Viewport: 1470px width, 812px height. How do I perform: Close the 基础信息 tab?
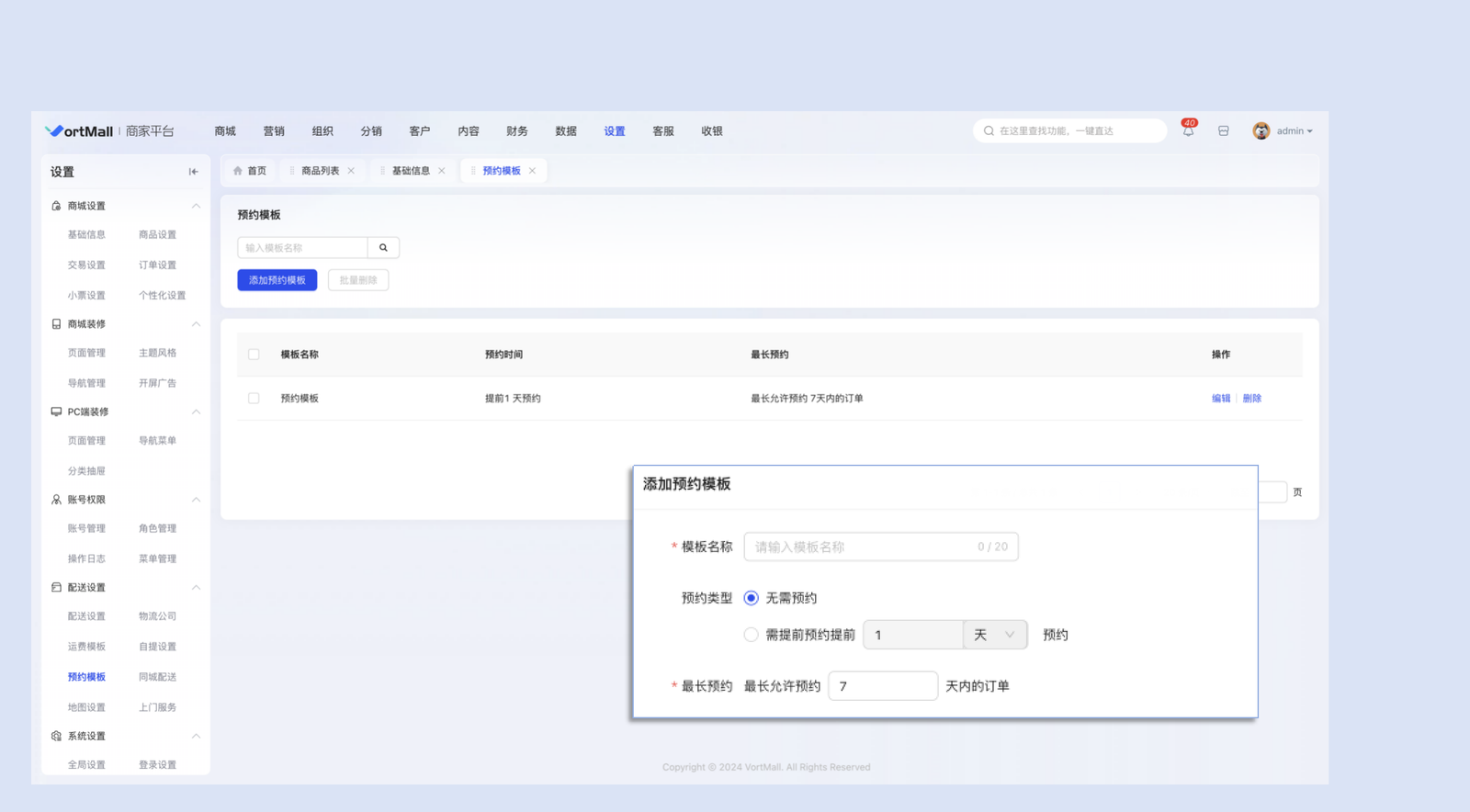pos(442,171)
